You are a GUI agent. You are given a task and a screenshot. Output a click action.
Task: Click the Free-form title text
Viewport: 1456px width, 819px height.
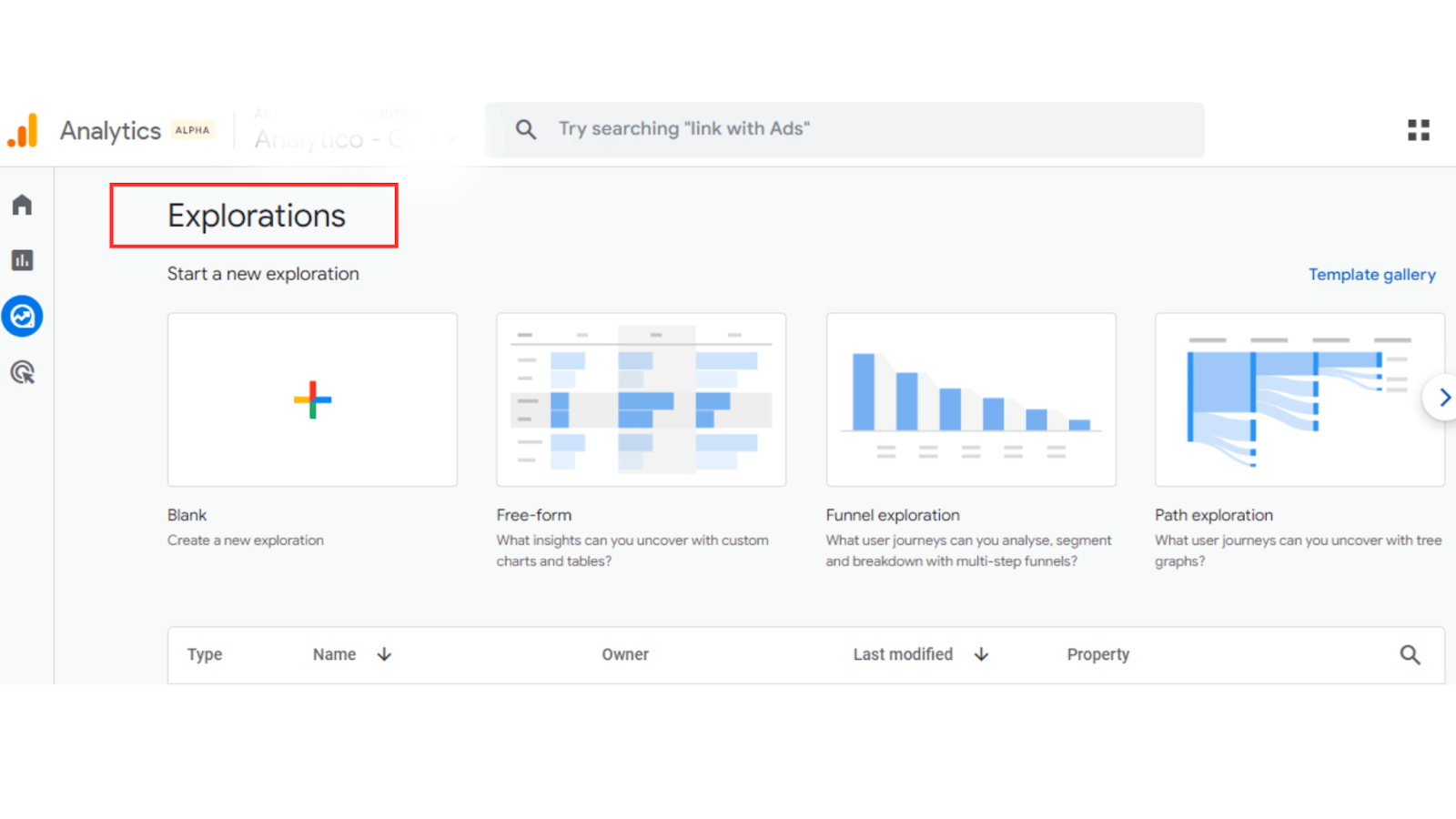534,515
